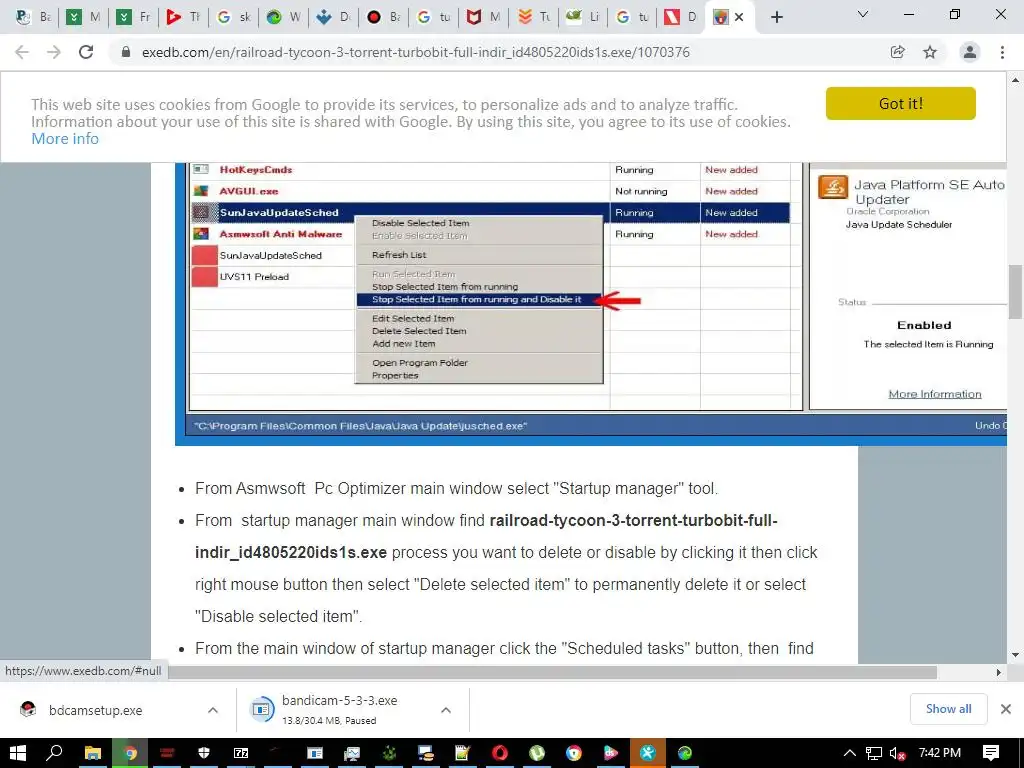
Task: Open the tab search dropdown chevron
Action: click(863, 14)
